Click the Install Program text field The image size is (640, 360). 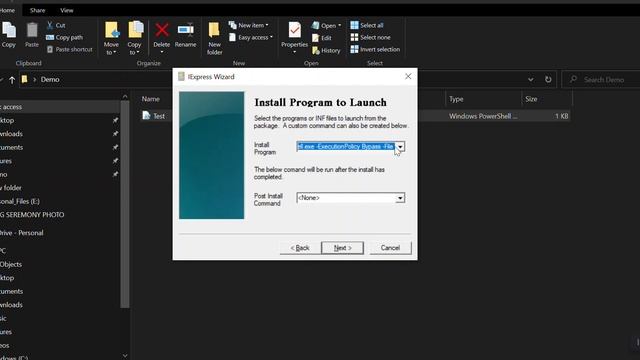point(346,147)
